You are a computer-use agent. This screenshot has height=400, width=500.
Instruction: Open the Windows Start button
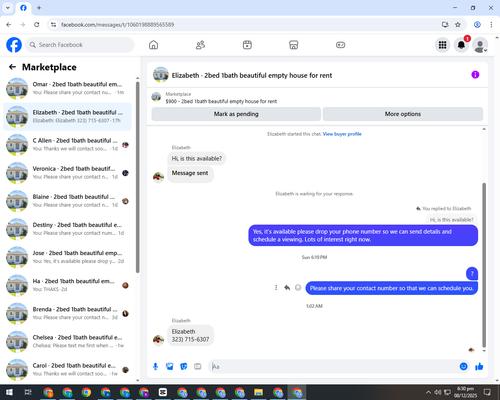click(x=9, y=392)
